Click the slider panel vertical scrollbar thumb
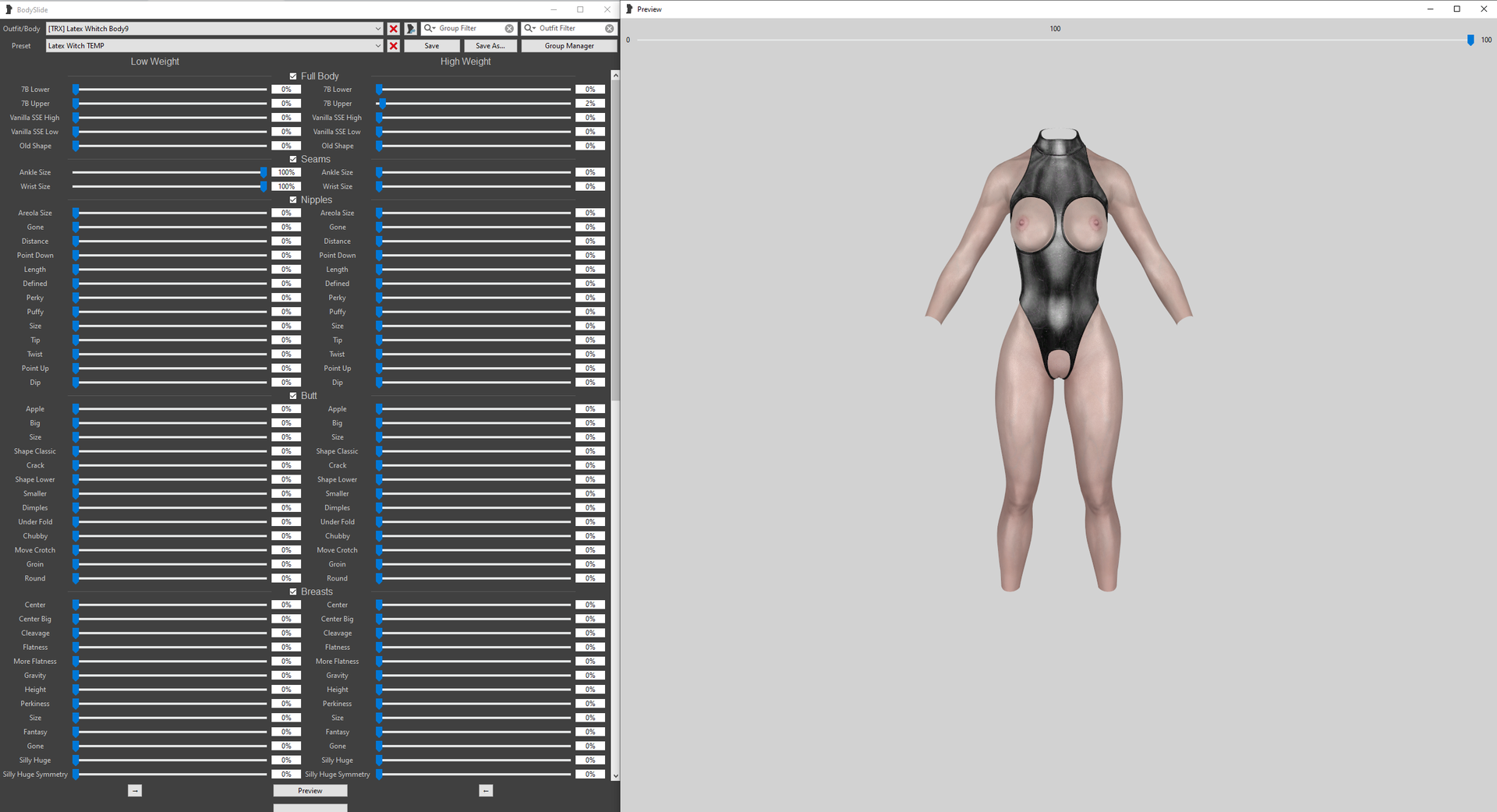The image size is (1497, 812). point(615,240)
